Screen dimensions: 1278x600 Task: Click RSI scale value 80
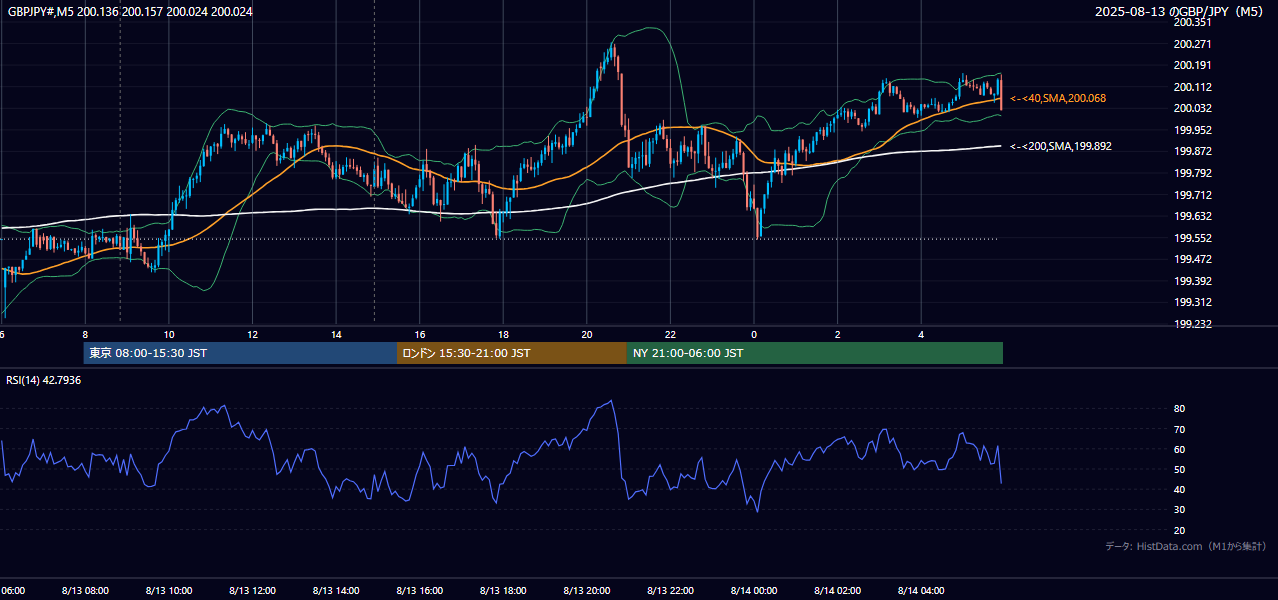pyautogui.click(x=1180, y=409)
